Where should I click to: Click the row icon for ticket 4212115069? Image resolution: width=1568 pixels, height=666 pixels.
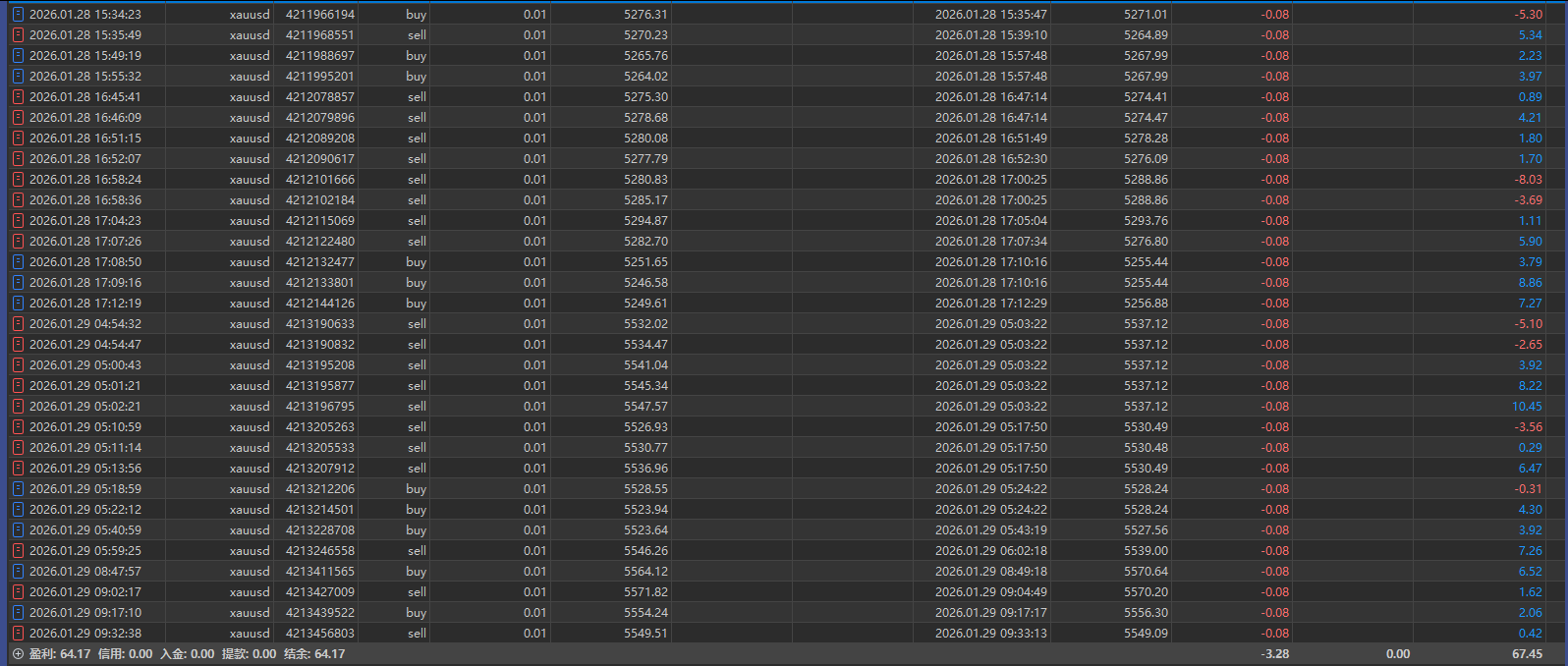coord(18,221)
